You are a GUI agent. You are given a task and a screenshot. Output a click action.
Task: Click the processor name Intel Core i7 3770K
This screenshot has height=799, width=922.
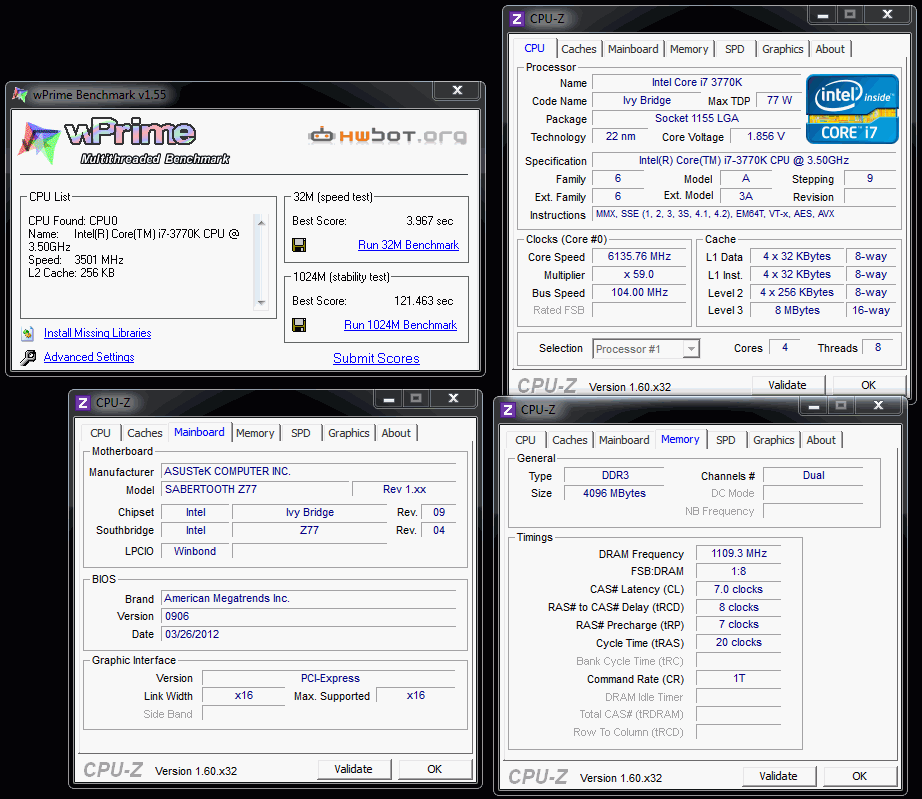tap(697, 82)
